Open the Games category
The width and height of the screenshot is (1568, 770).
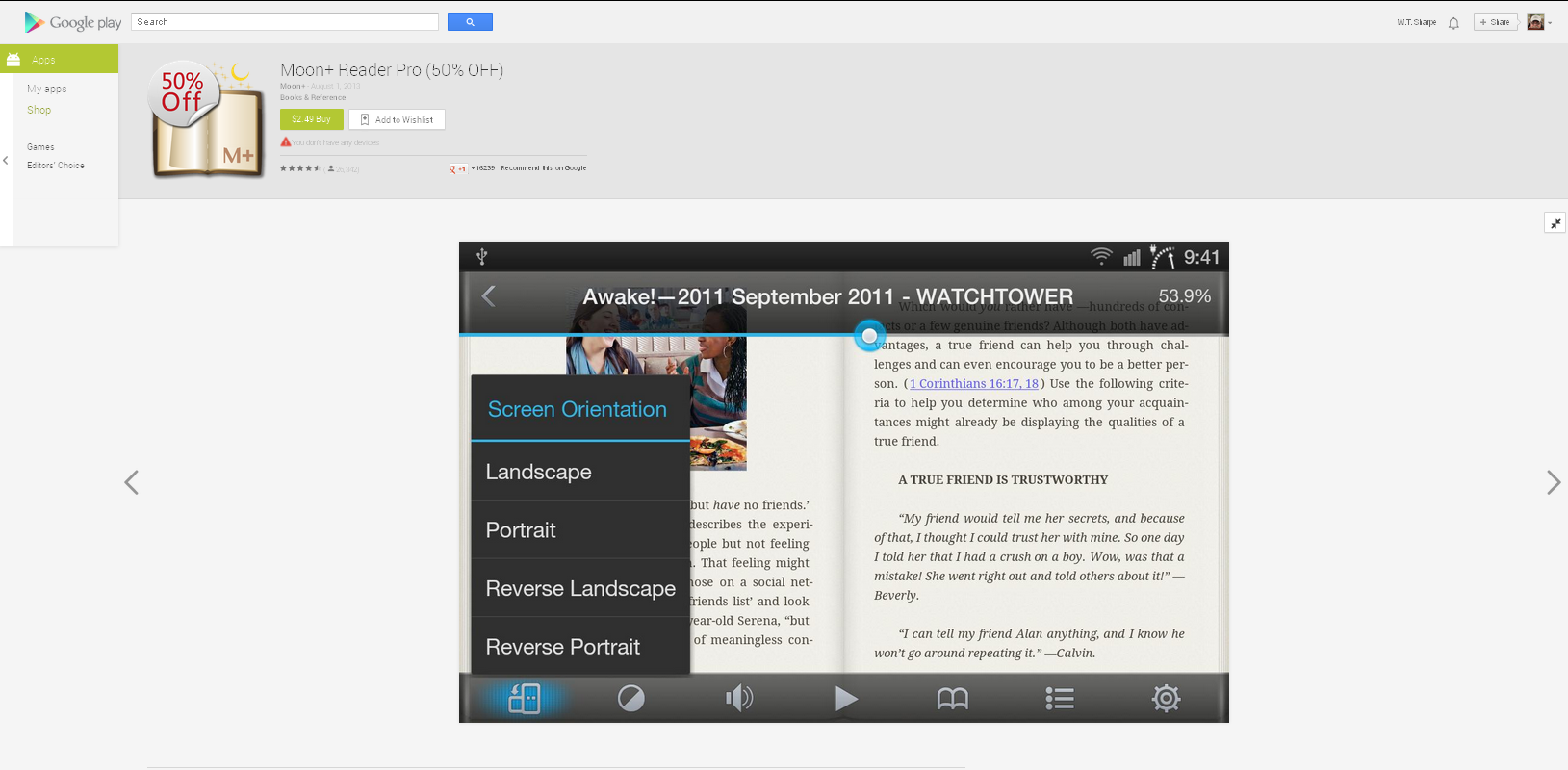(x=40, y=147)
